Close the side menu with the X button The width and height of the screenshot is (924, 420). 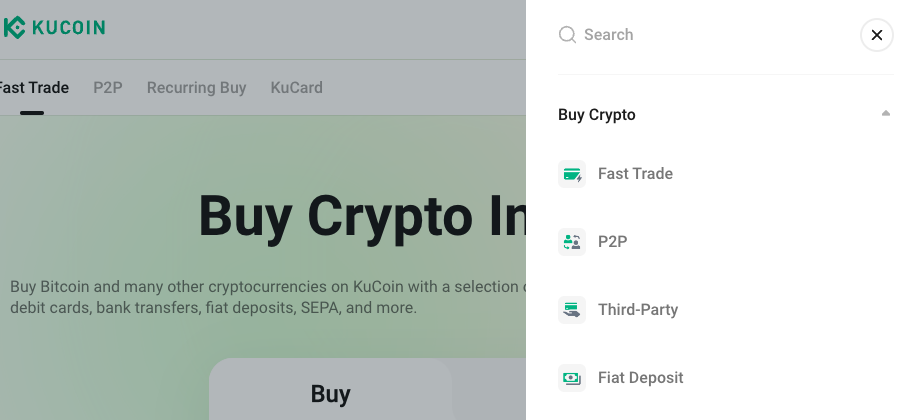[876, 35]
